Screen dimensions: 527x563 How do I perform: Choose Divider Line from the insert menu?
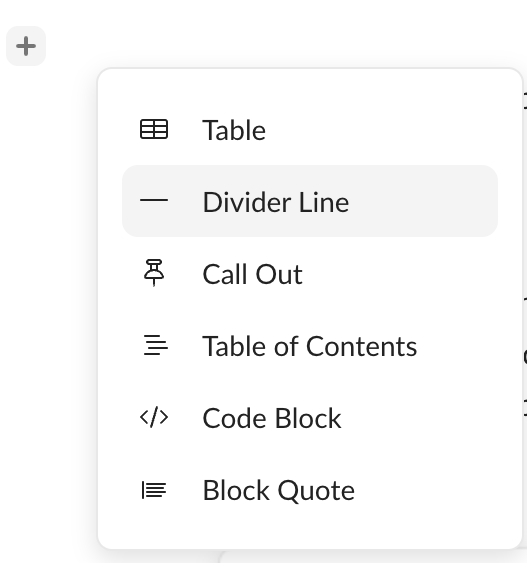(310, 201)
